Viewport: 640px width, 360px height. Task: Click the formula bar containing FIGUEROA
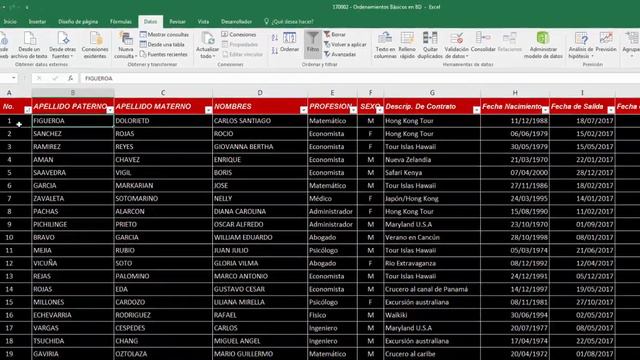pyautogui.click(x=359, y=78)
